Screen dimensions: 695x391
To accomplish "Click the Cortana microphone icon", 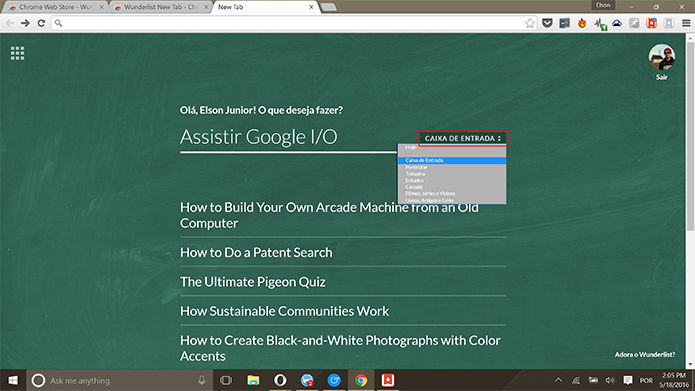I will pyautogui.click(x=202, y=380).
